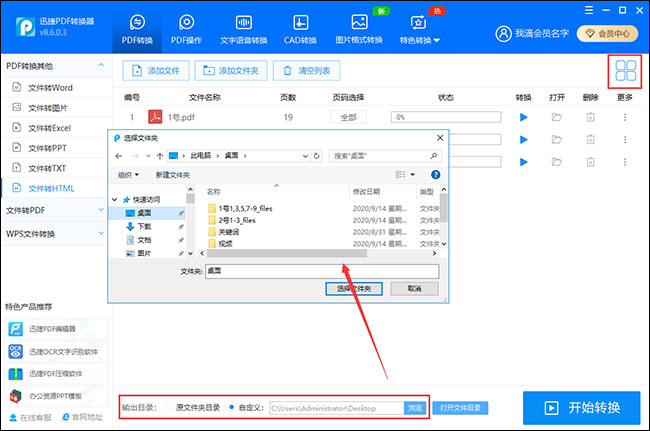Click the 1号.pdf file name
This screenshot has width=650, height=431.
(x=181, y=117)
